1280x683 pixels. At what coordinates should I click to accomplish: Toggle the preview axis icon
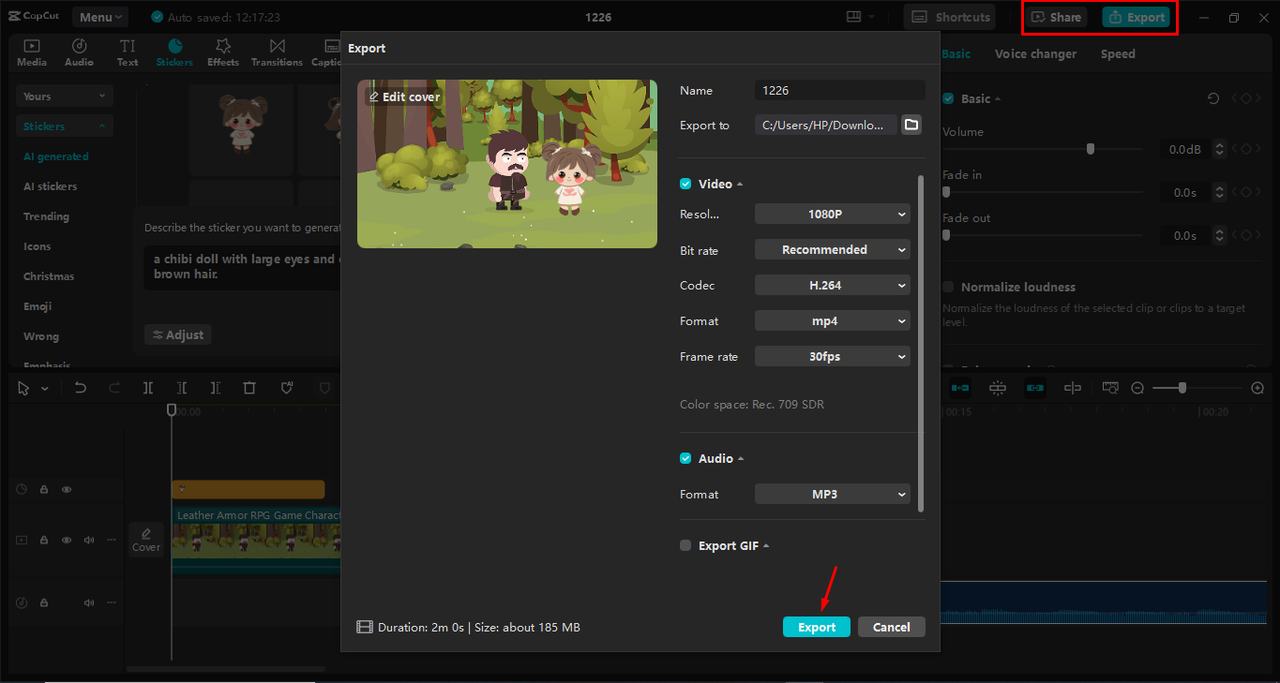[x=1072, y=388]
